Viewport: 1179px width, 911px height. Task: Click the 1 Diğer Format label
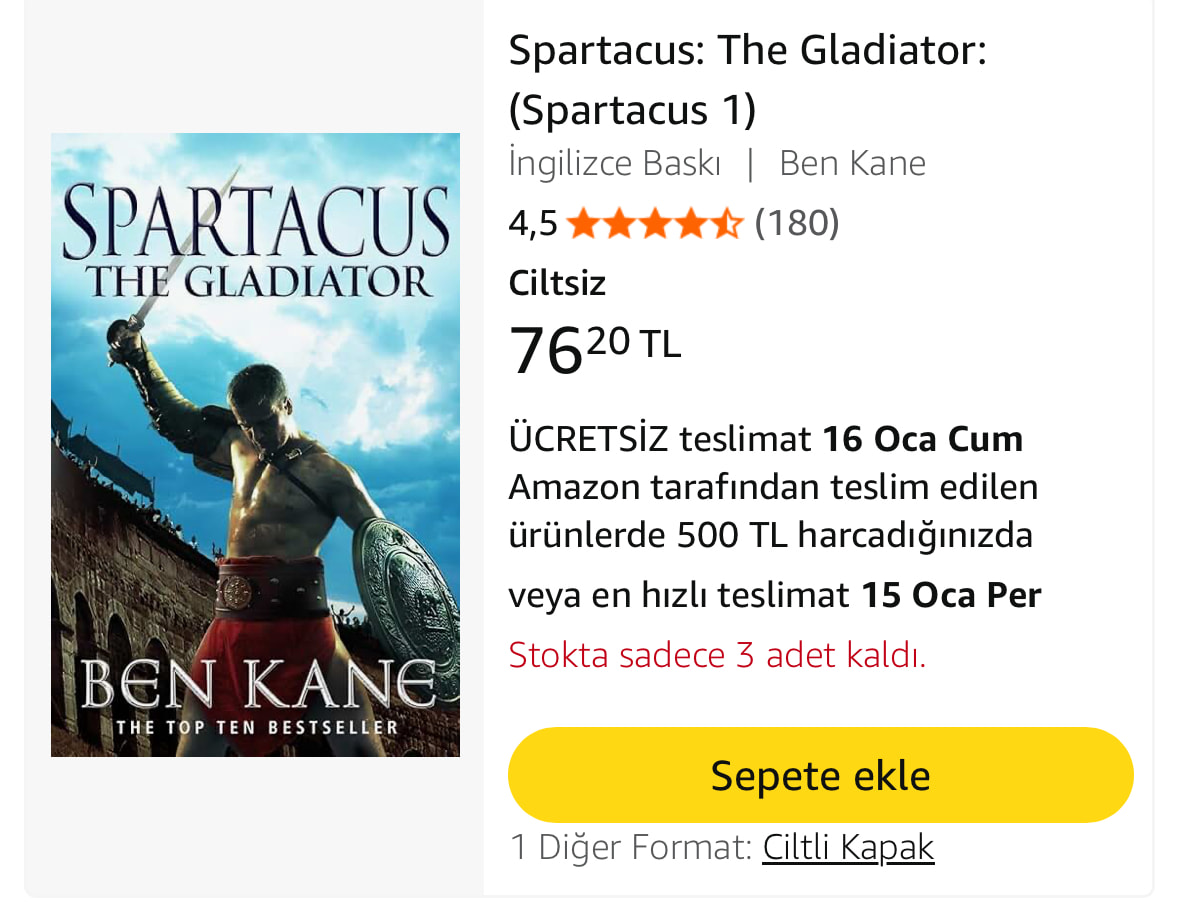(631, 847)
